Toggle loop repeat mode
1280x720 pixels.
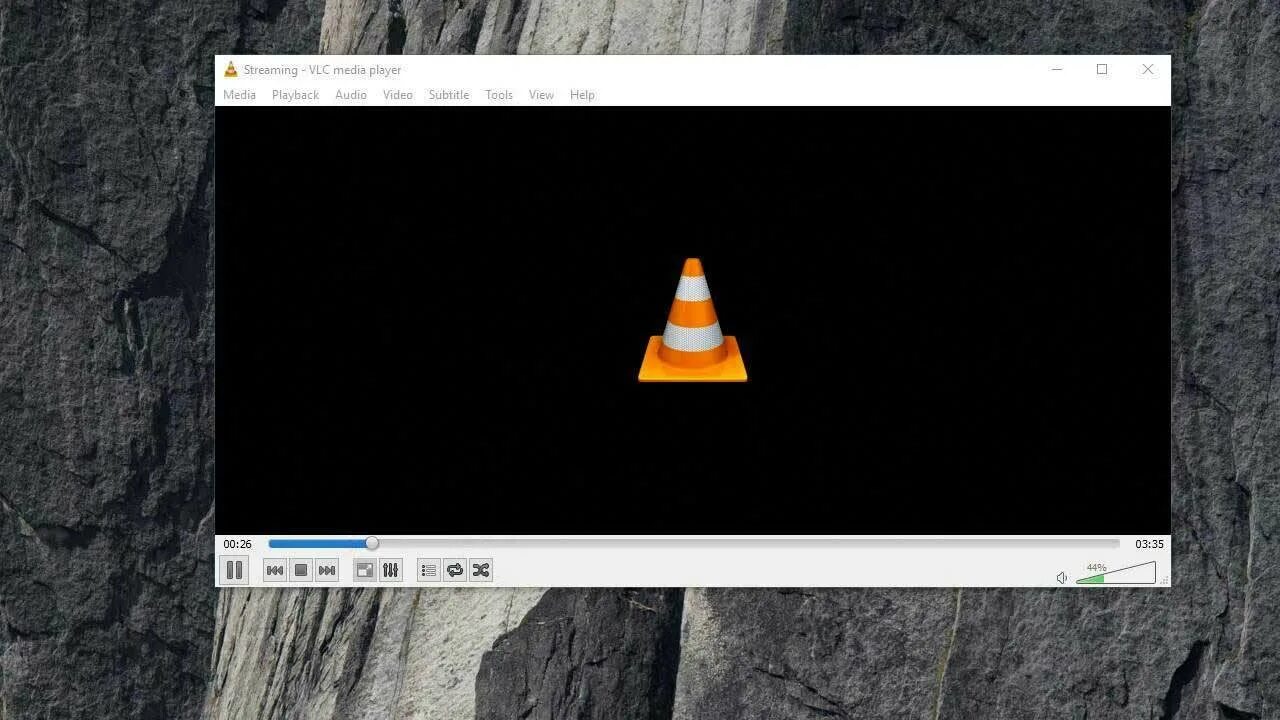(x=455, y=570)
